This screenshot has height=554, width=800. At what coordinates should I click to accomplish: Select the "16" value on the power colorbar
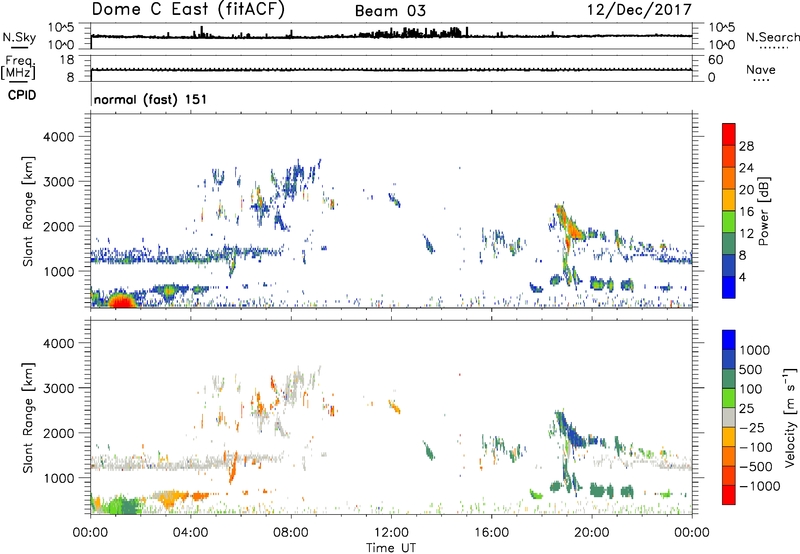click(x=746, y=212)
